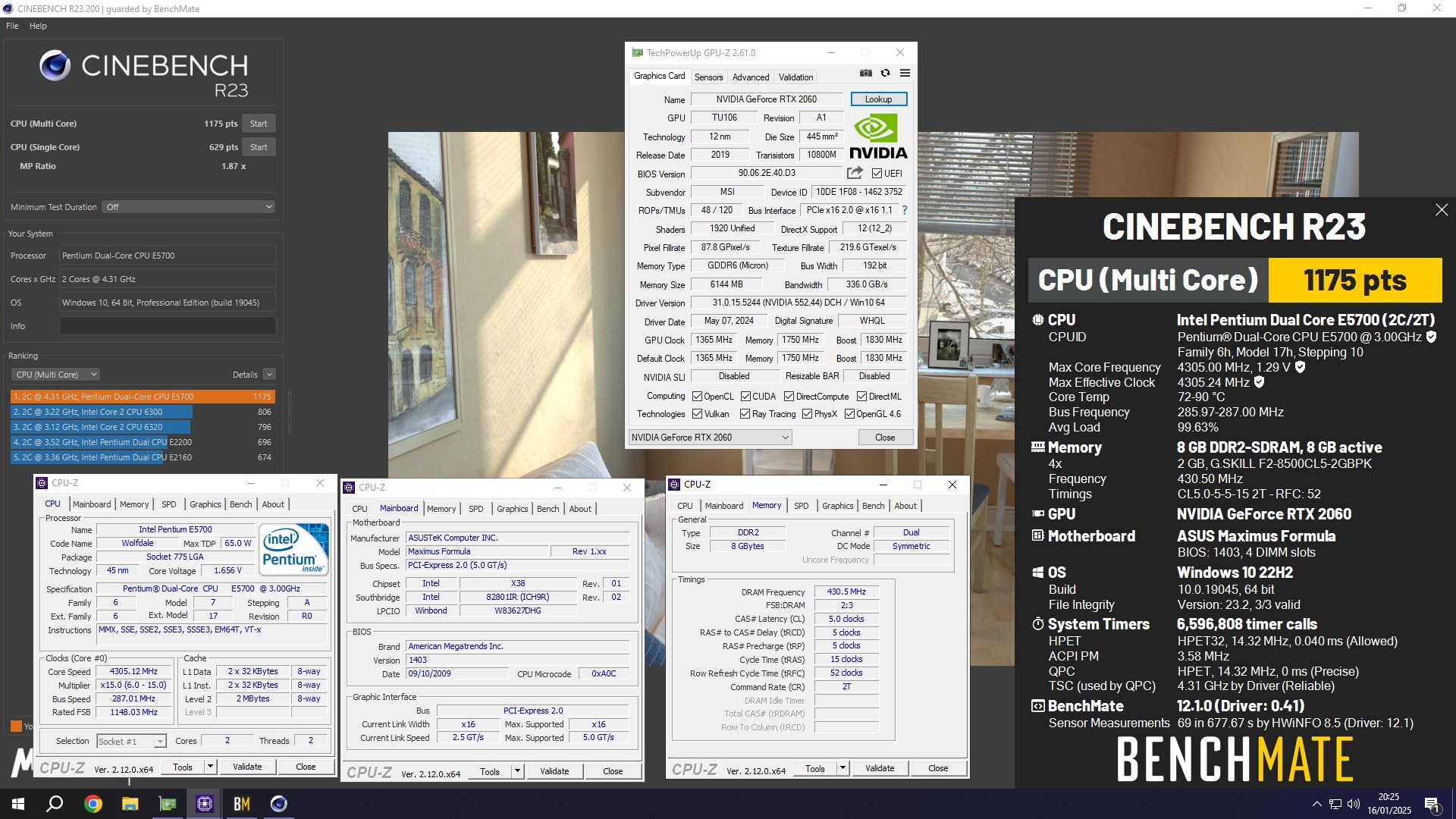Open Google Chrome from taskbar
This screenshot has height=819, width=1456.
pos(93,804)
